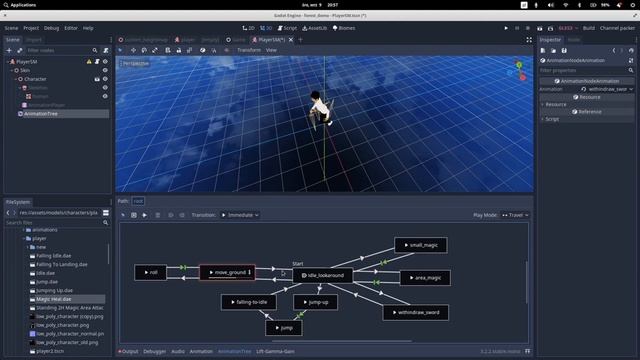Click PlayerSM node warning icon
This screenshot has width=640, height=360.
[x=89, y=62]
